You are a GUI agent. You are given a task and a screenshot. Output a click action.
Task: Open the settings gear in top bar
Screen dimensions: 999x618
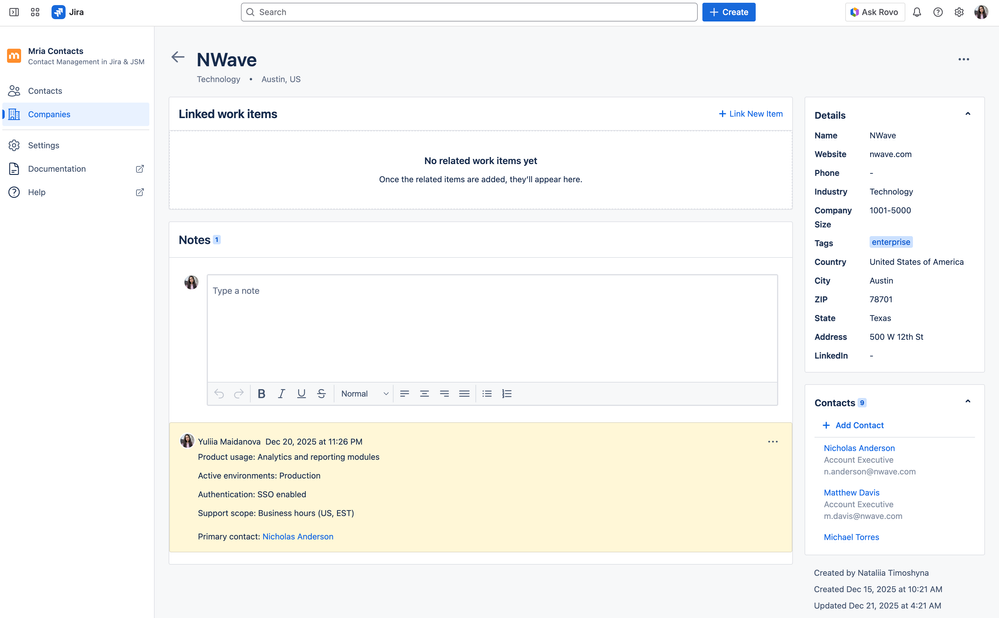pos(959,12)
